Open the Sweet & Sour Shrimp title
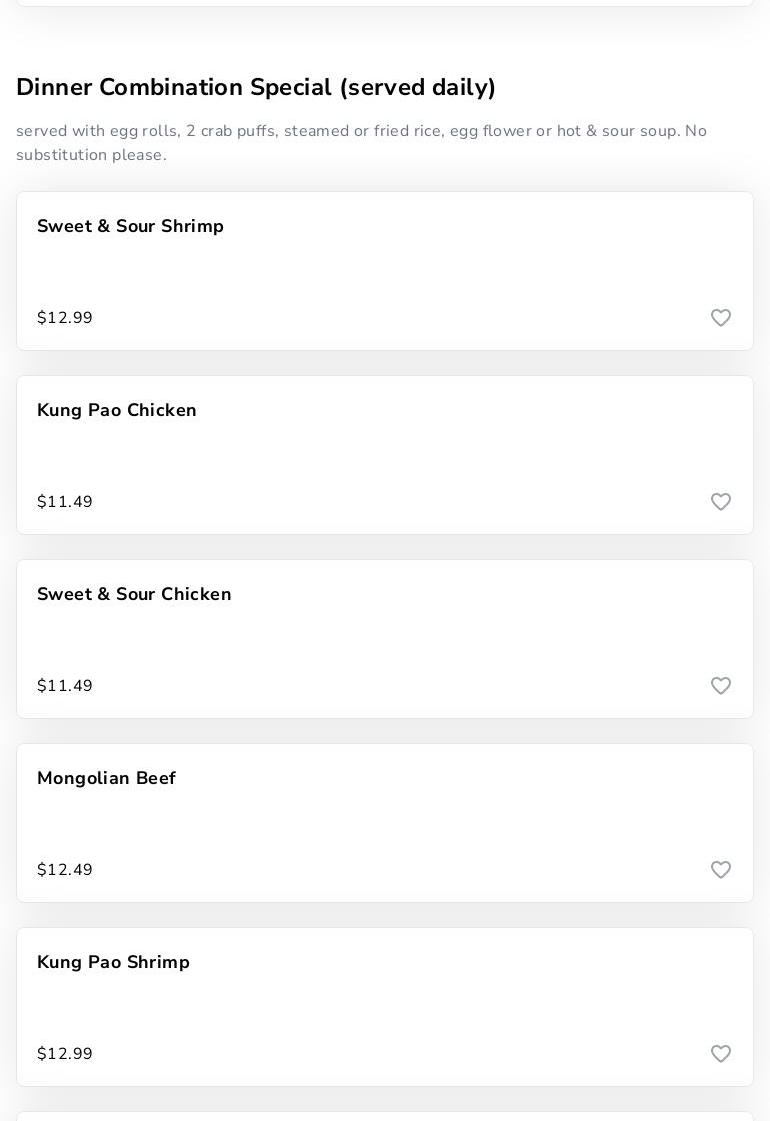The height and width of the screenshot is (1121, 770). click(130, 227)
